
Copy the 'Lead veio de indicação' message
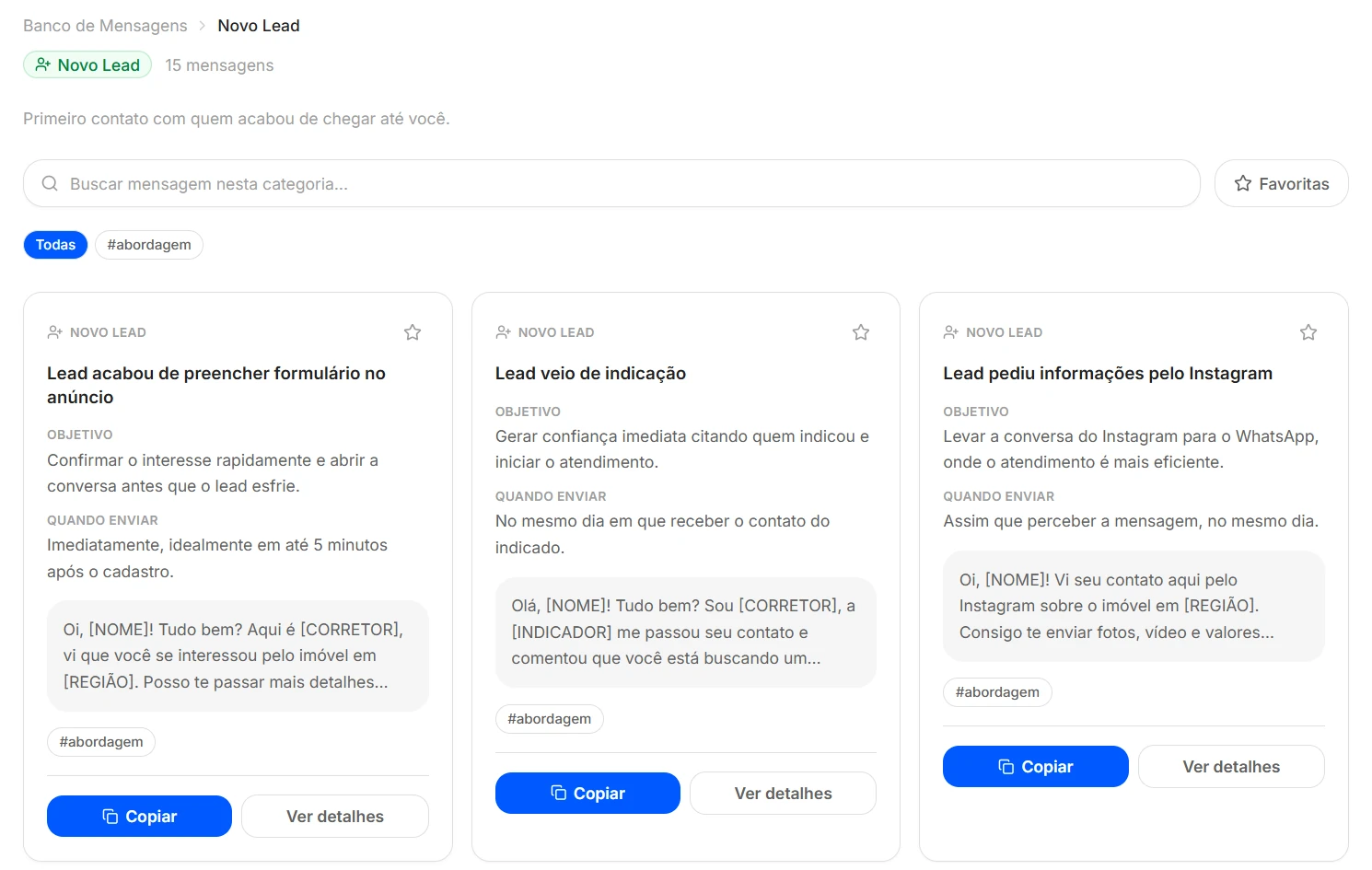(x=587, y=794)
